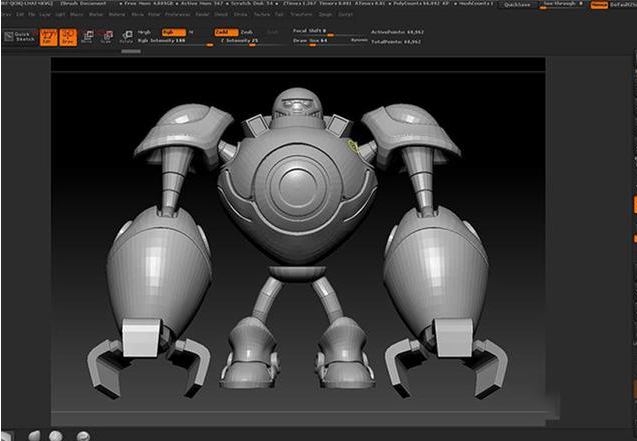Toggle the orange Zadd button
637x441 pixels.
[x=226, y=32]
